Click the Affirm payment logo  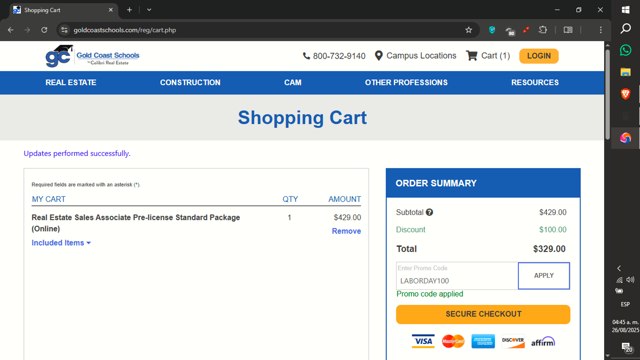tap(543, 342)
